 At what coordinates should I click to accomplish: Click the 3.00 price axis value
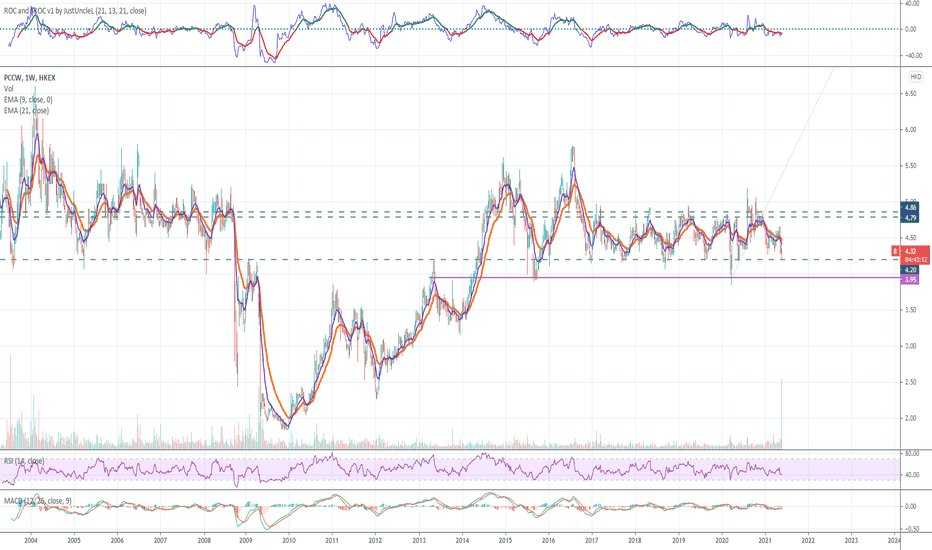[x=910, y=346]
